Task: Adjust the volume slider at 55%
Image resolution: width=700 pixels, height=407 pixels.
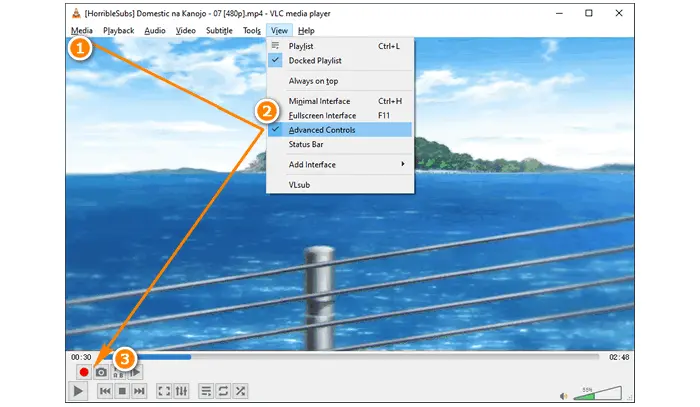Action: click(597, 393)
